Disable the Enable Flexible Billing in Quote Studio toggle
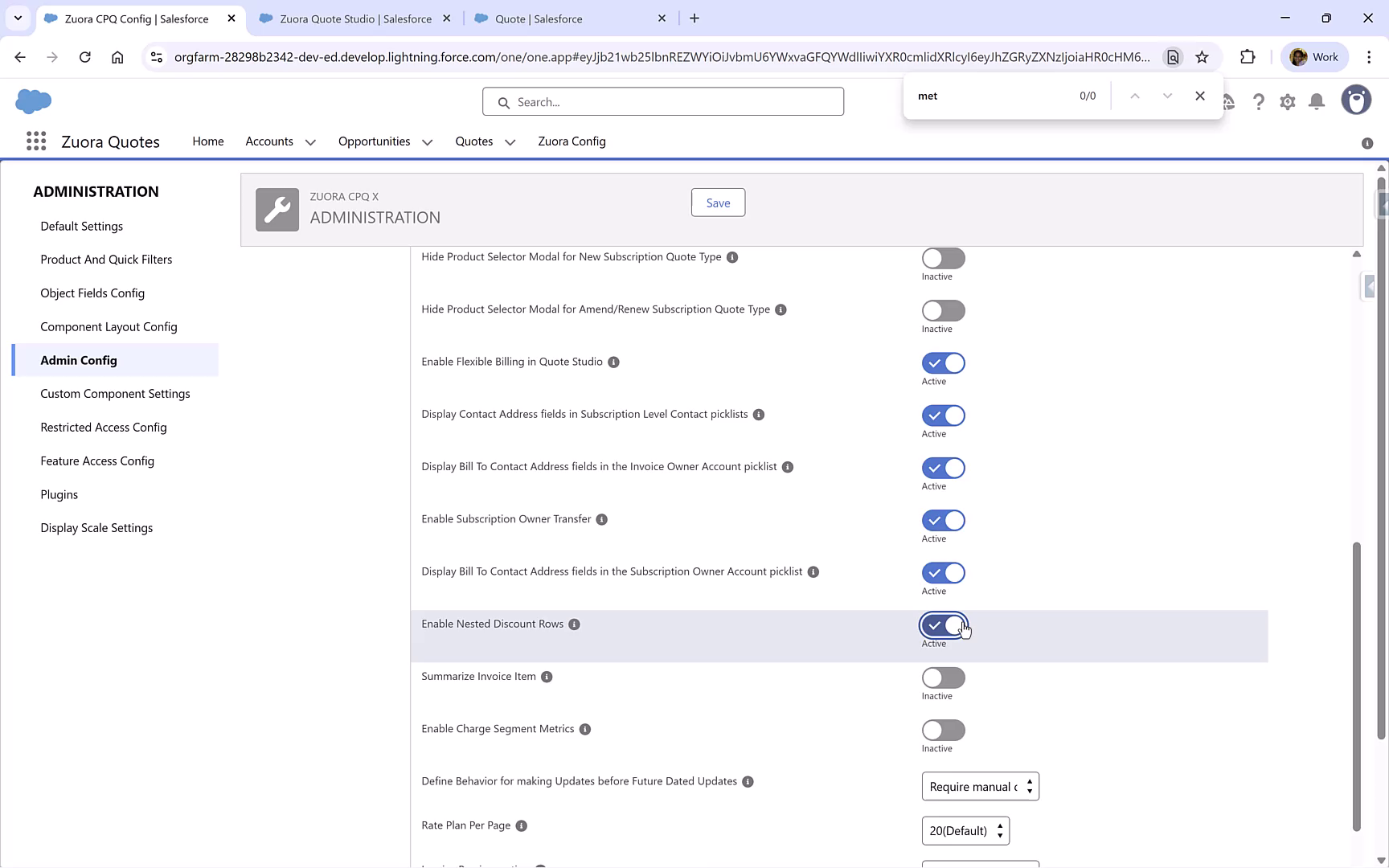The height and width of the screenshot is (868, 1389). tap(943, 362)
